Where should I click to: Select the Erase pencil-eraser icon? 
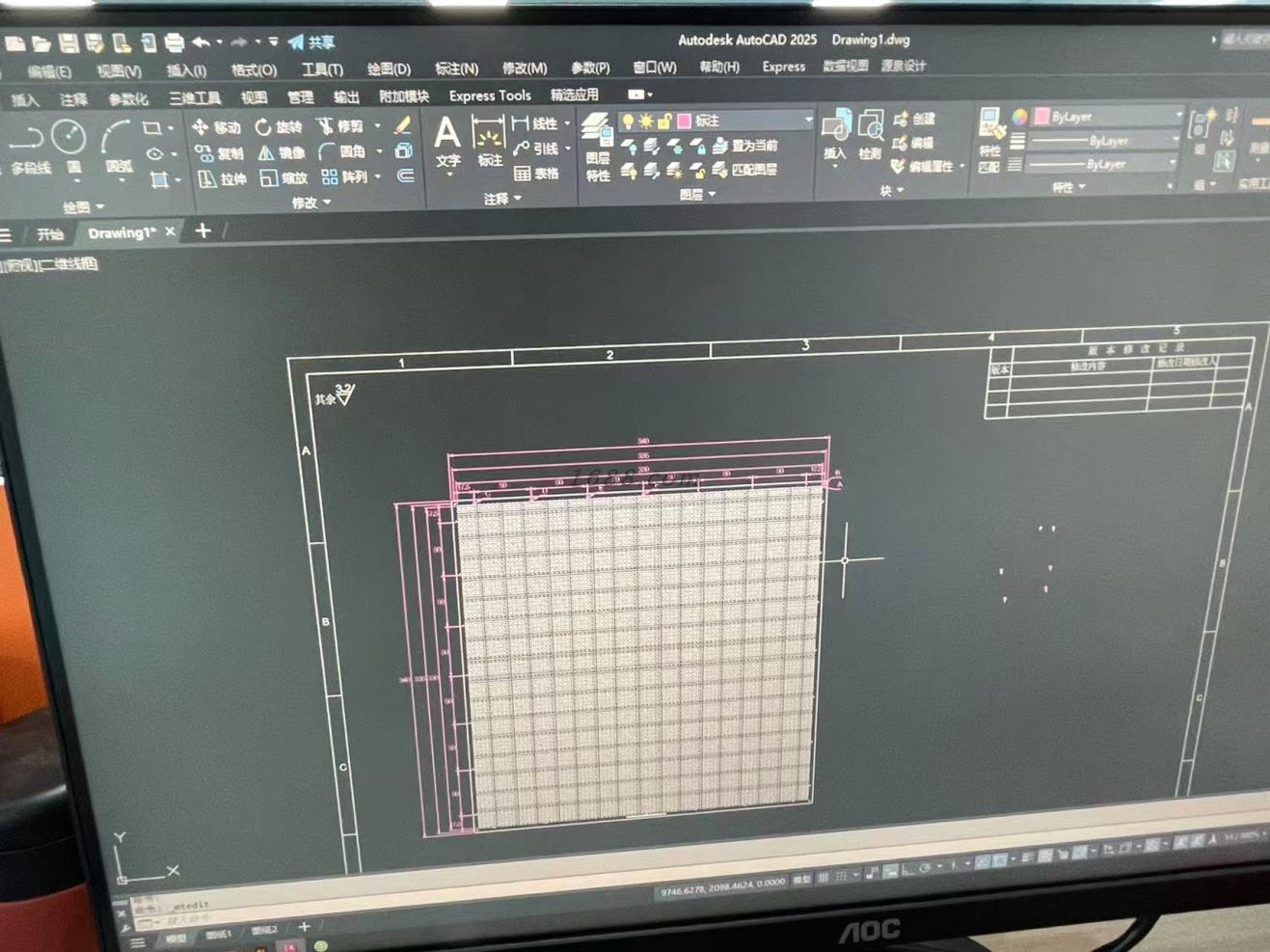(403, 125)
